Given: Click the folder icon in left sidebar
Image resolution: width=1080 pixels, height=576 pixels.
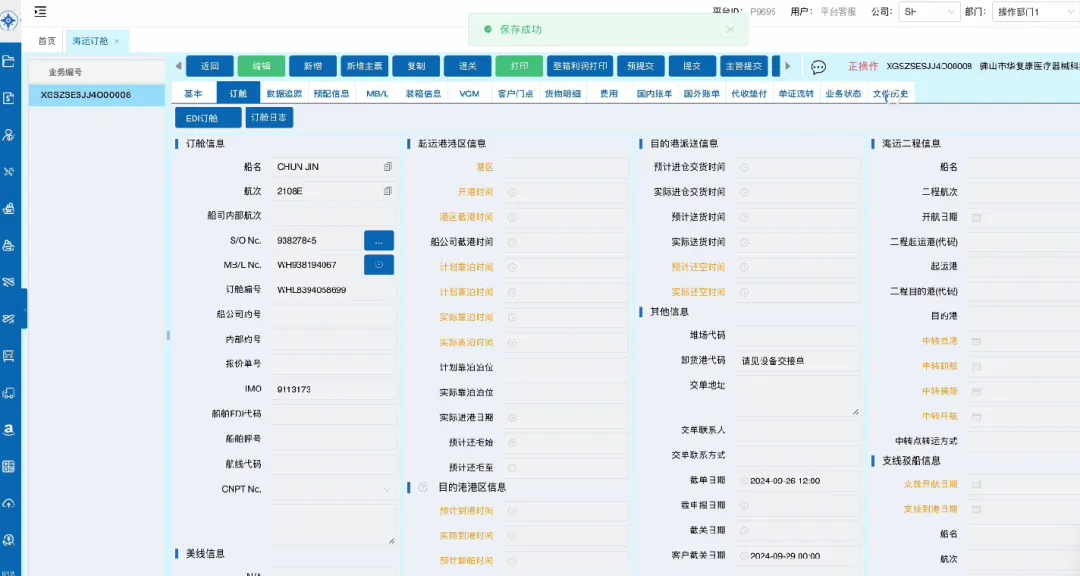Looking at the screenshot, I should (9, 61).
